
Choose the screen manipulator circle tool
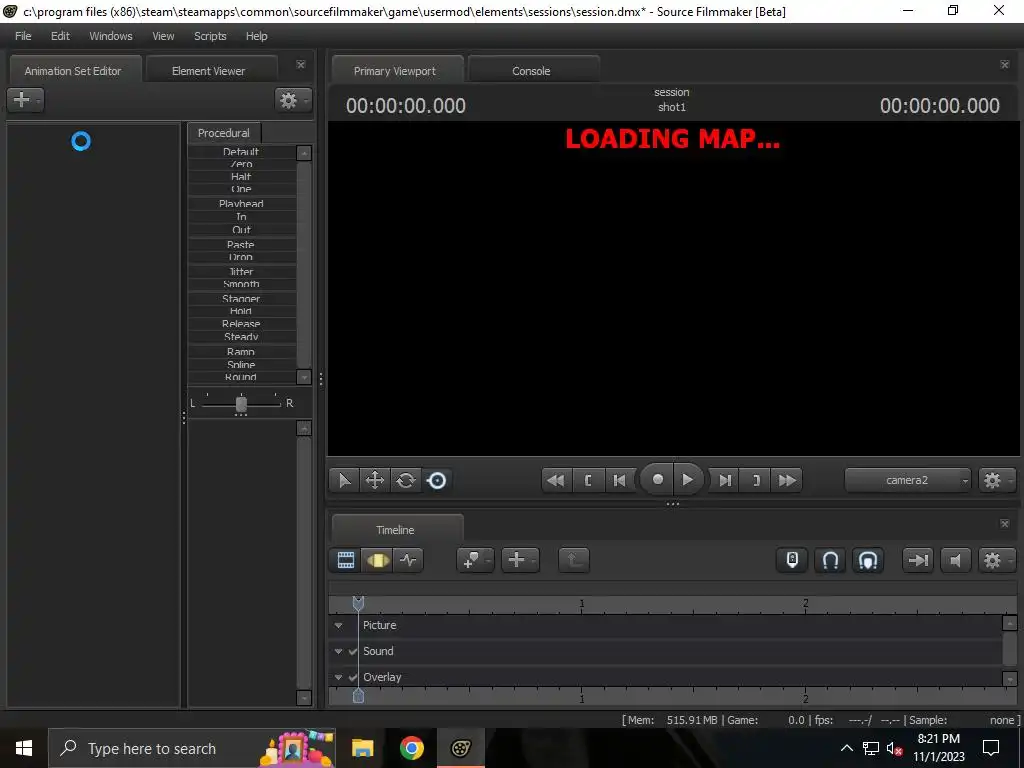tap(437, 481)
